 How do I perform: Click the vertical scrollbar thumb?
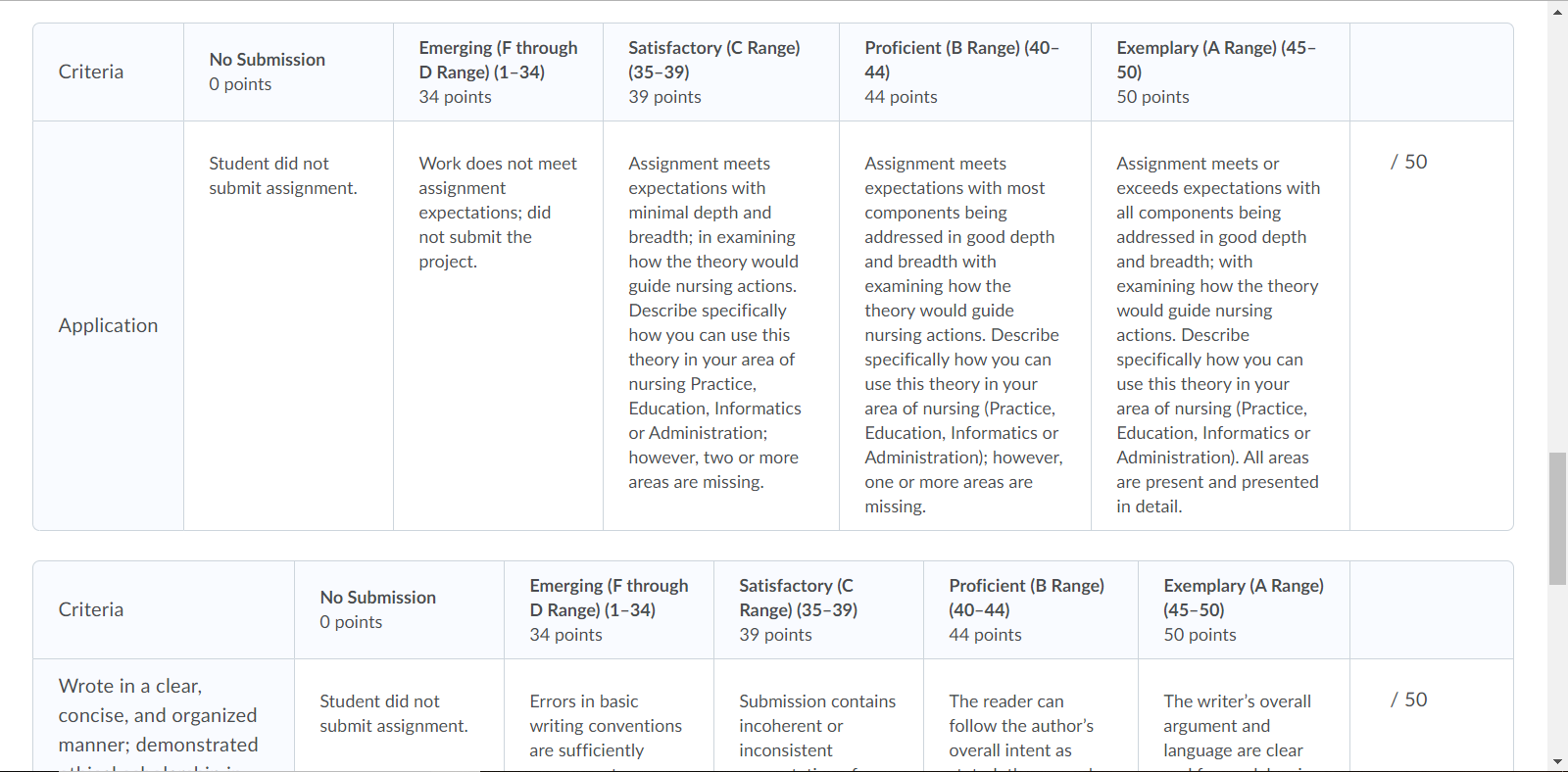(x=1558, y=518)
